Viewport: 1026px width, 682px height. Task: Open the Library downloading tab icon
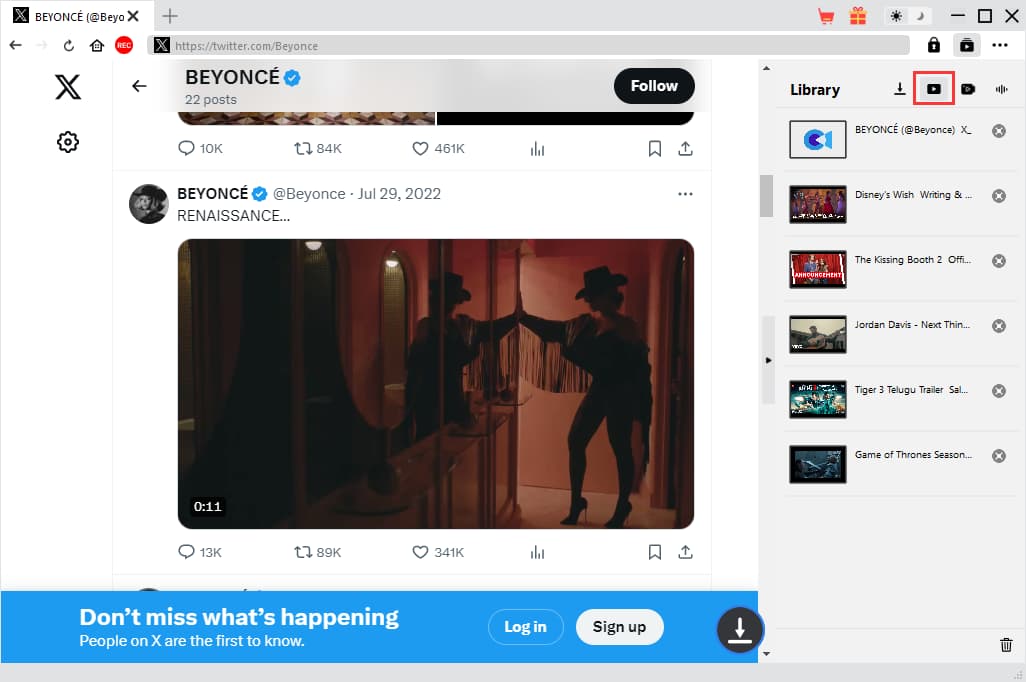tap(900, 89)
